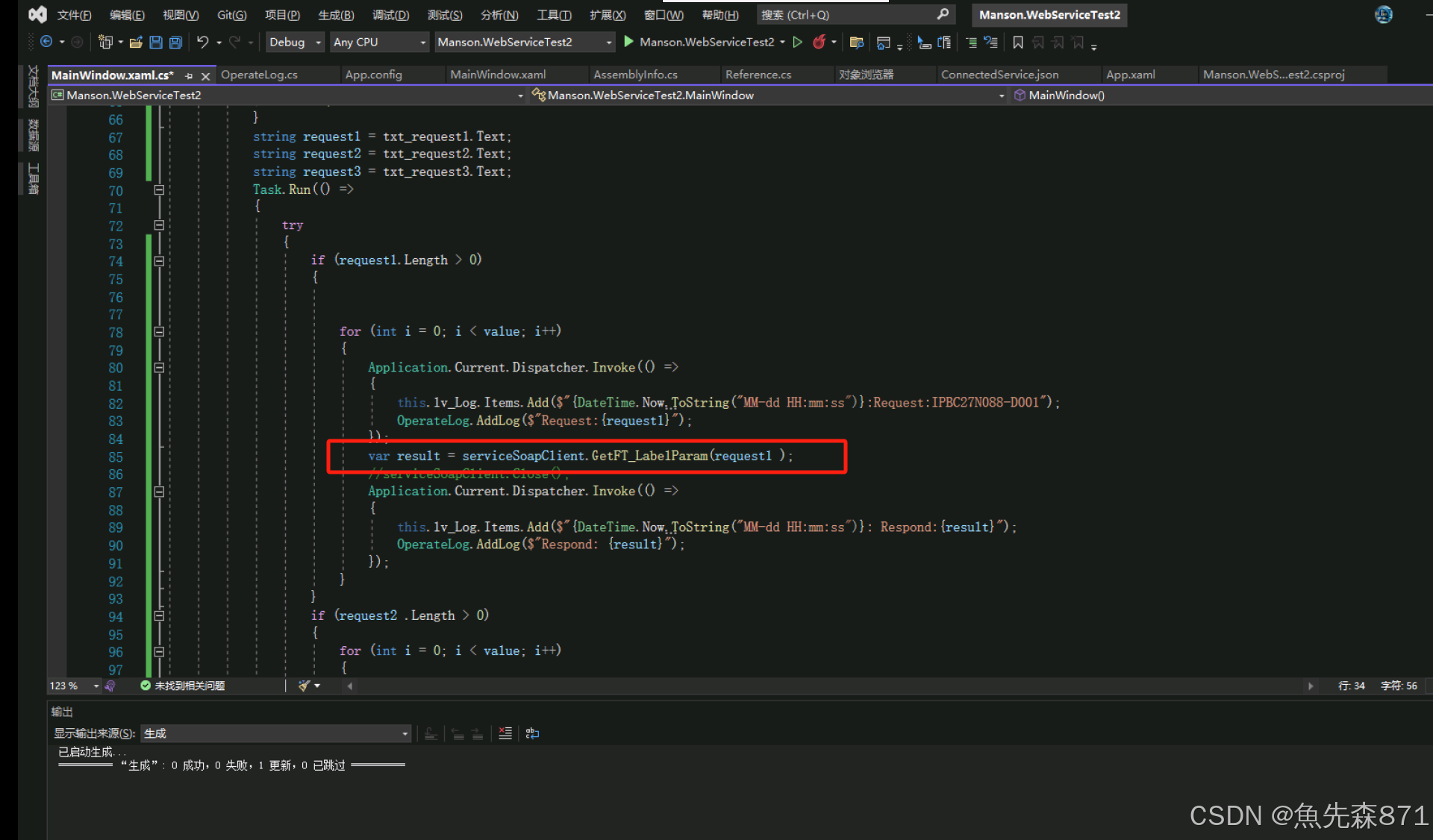This screenshot has height=840, width=1433.
Task: Open the account profile avatar icon
Action: point(1383,14)
